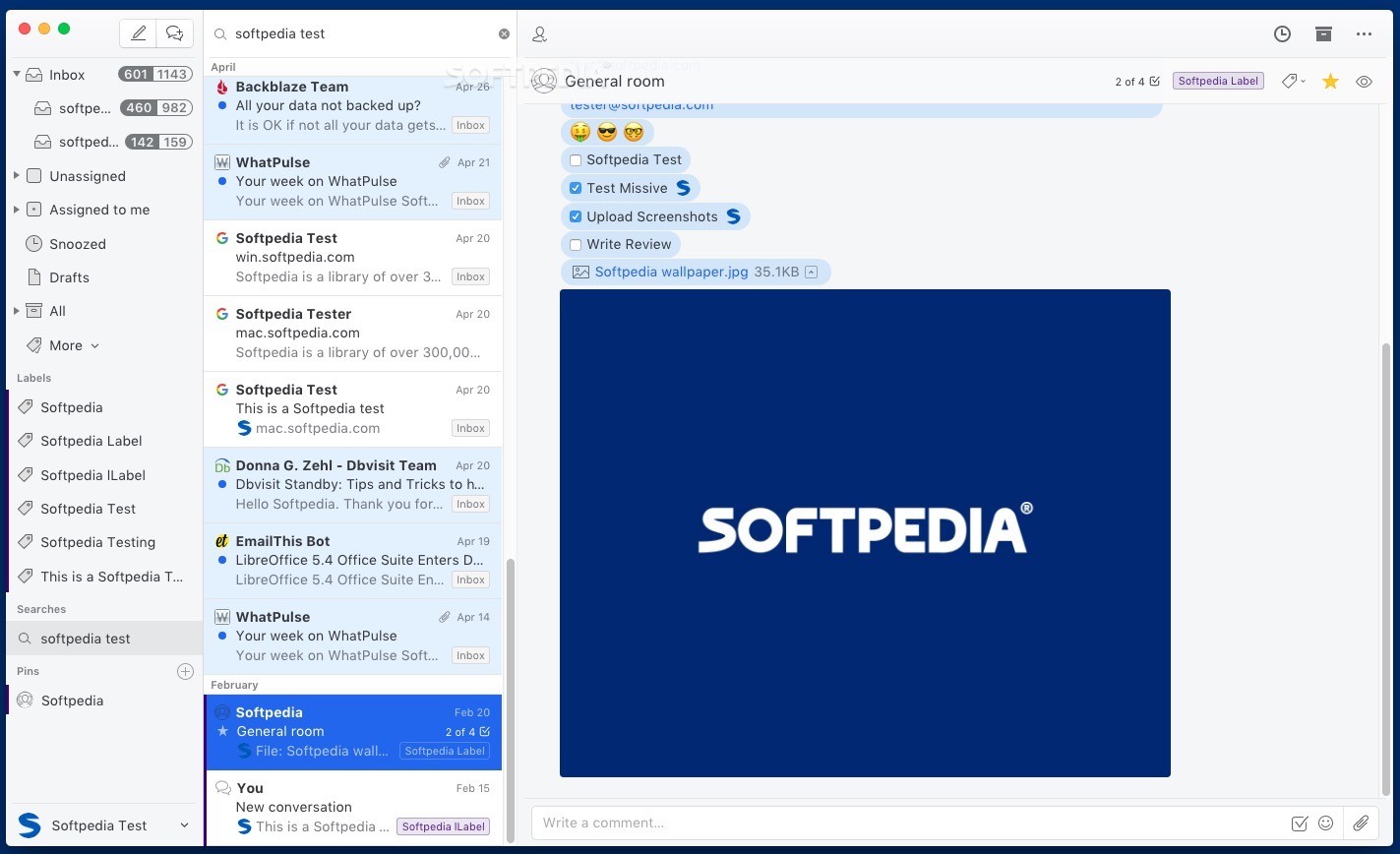1400x854 pixels.
Task: Expand the Unassigned mailbox
Action: (x=17, y=176)
